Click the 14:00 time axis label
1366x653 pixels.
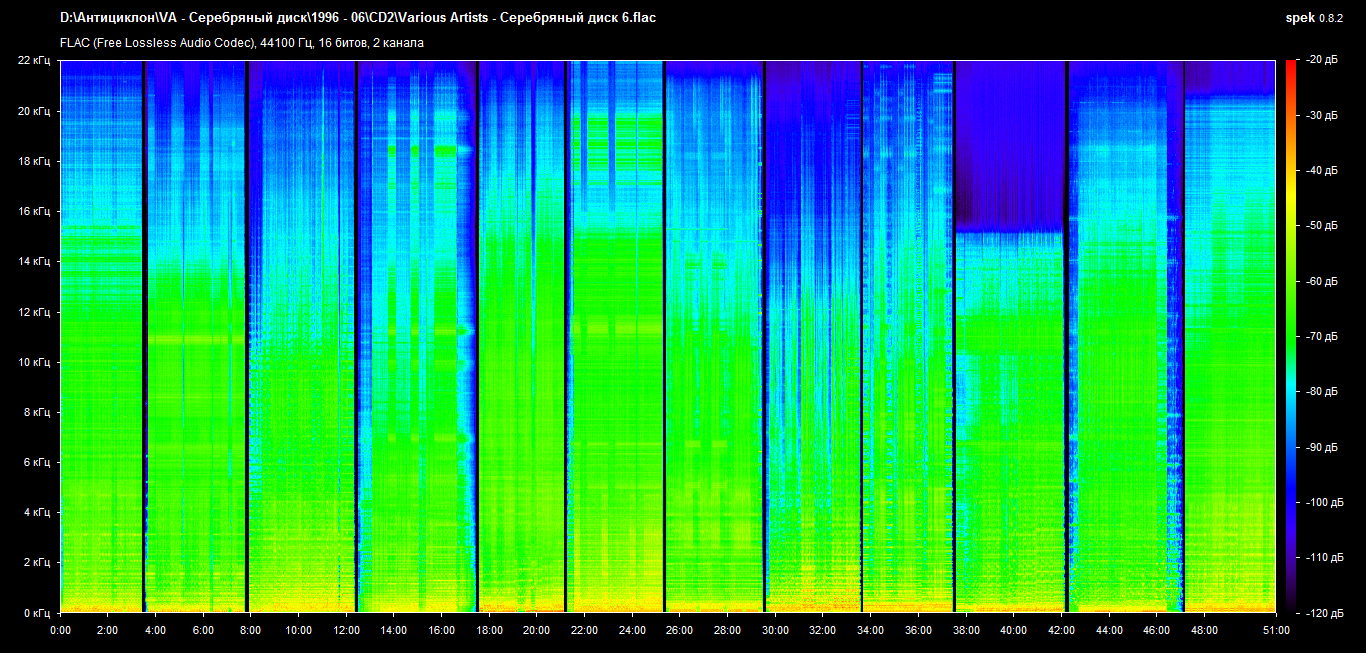point(394,630)
